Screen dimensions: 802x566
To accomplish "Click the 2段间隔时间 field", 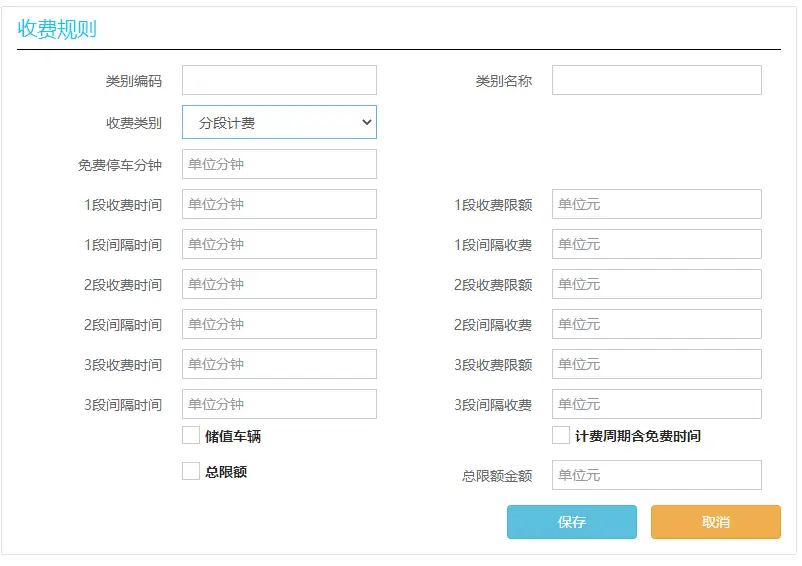I will click(x=279, y=324).
